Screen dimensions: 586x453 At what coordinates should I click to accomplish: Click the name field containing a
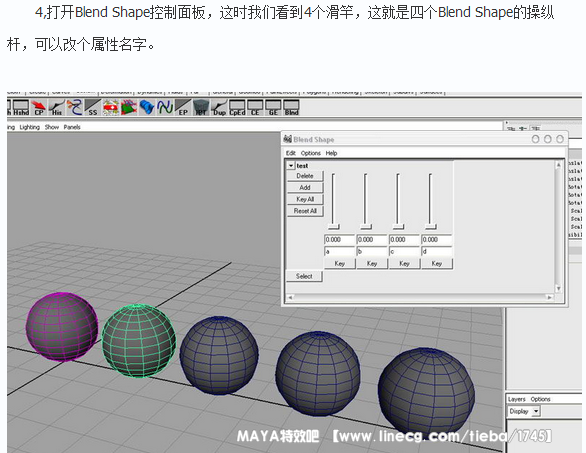[339, 251]
